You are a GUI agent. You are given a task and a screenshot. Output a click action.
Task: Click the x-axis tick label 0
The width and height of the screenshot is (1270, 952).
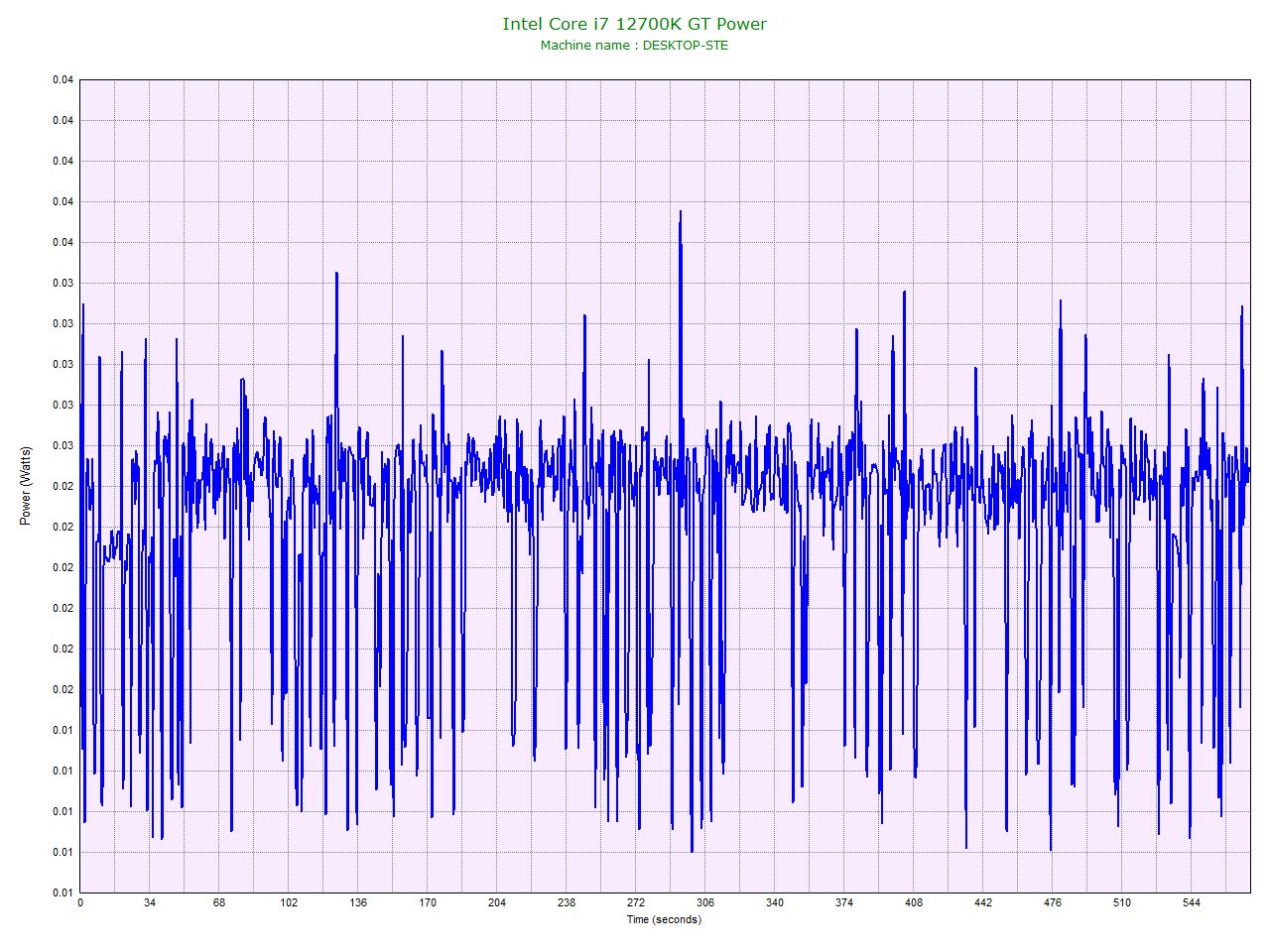(80, 903)
